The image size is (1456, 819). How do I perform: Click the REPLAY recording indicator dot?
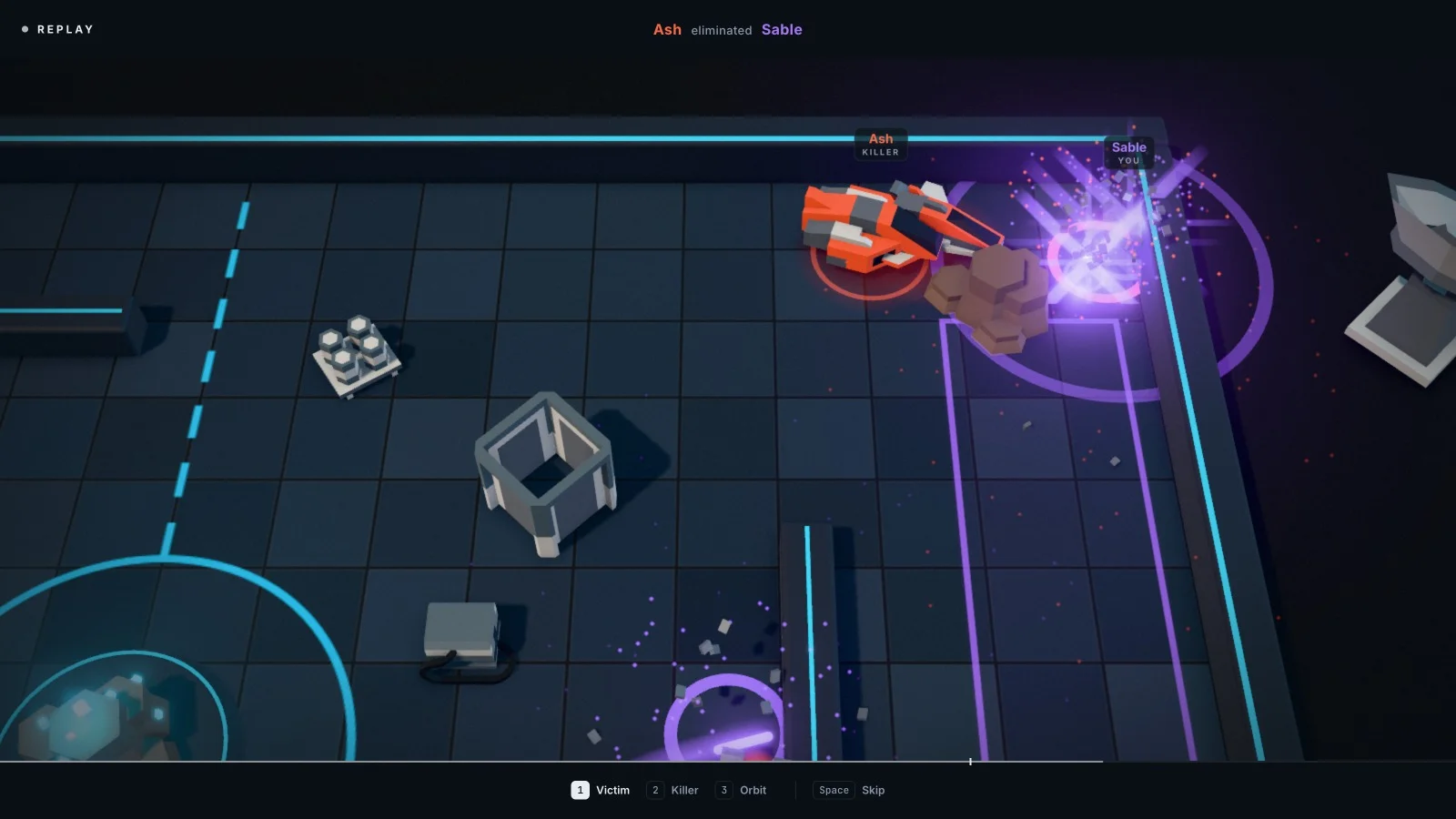pyautogui.click(x=25, y=29)
